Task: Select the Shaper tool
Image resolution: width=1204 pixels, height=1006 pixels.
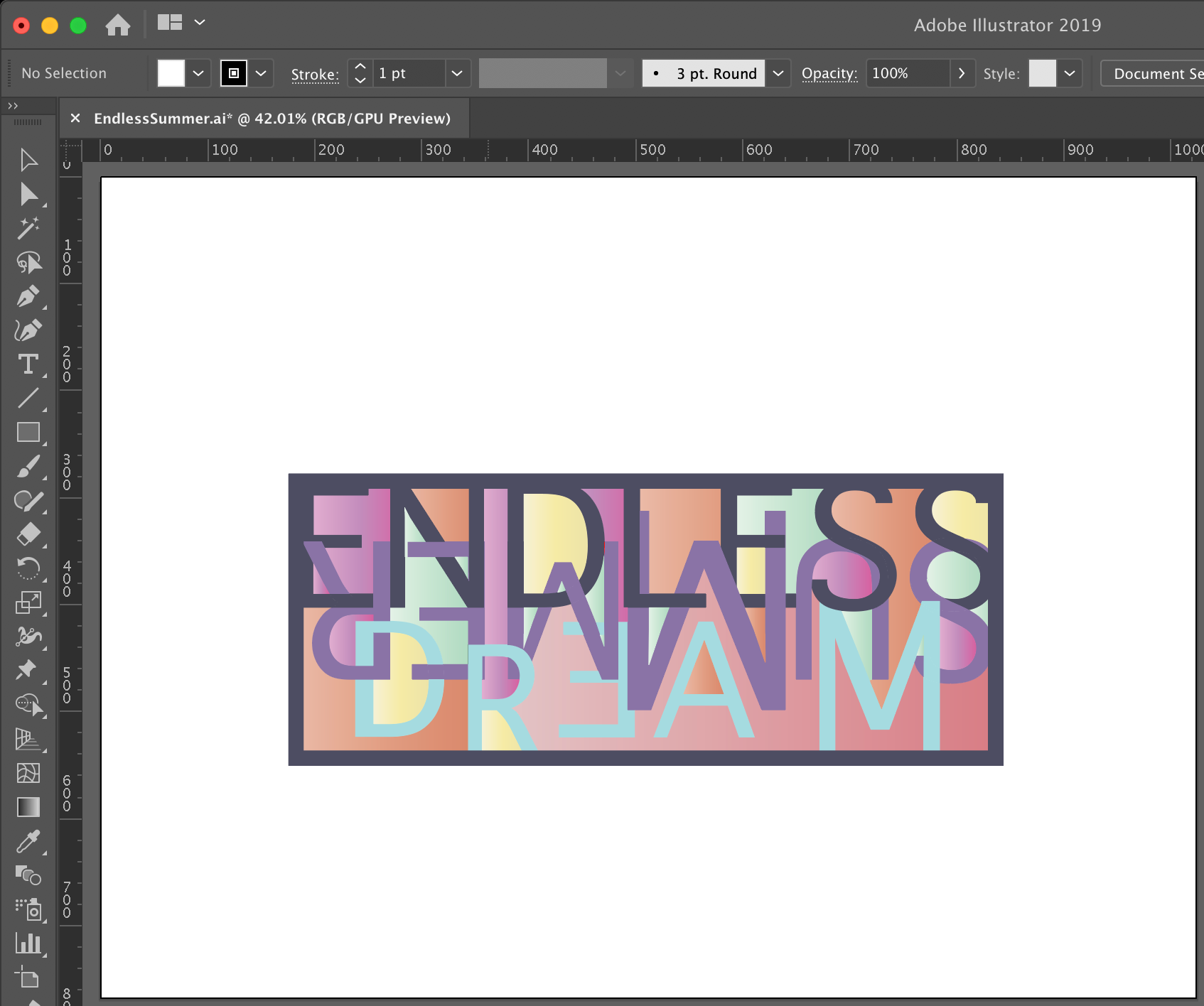Action: [x=28, y=501]
